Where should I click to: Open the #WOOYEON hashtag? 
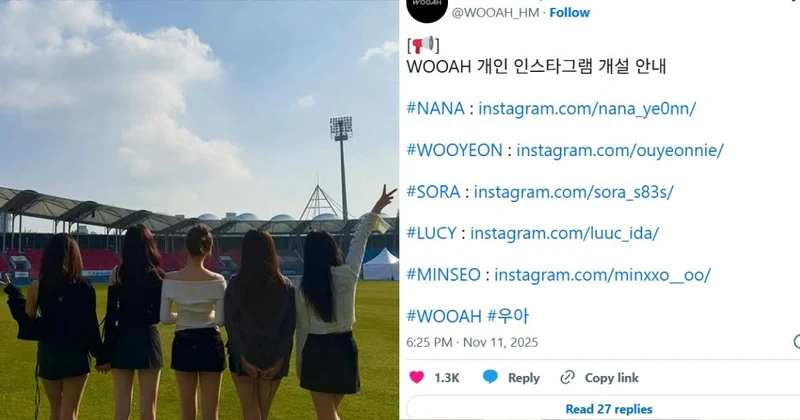[455, 151]
